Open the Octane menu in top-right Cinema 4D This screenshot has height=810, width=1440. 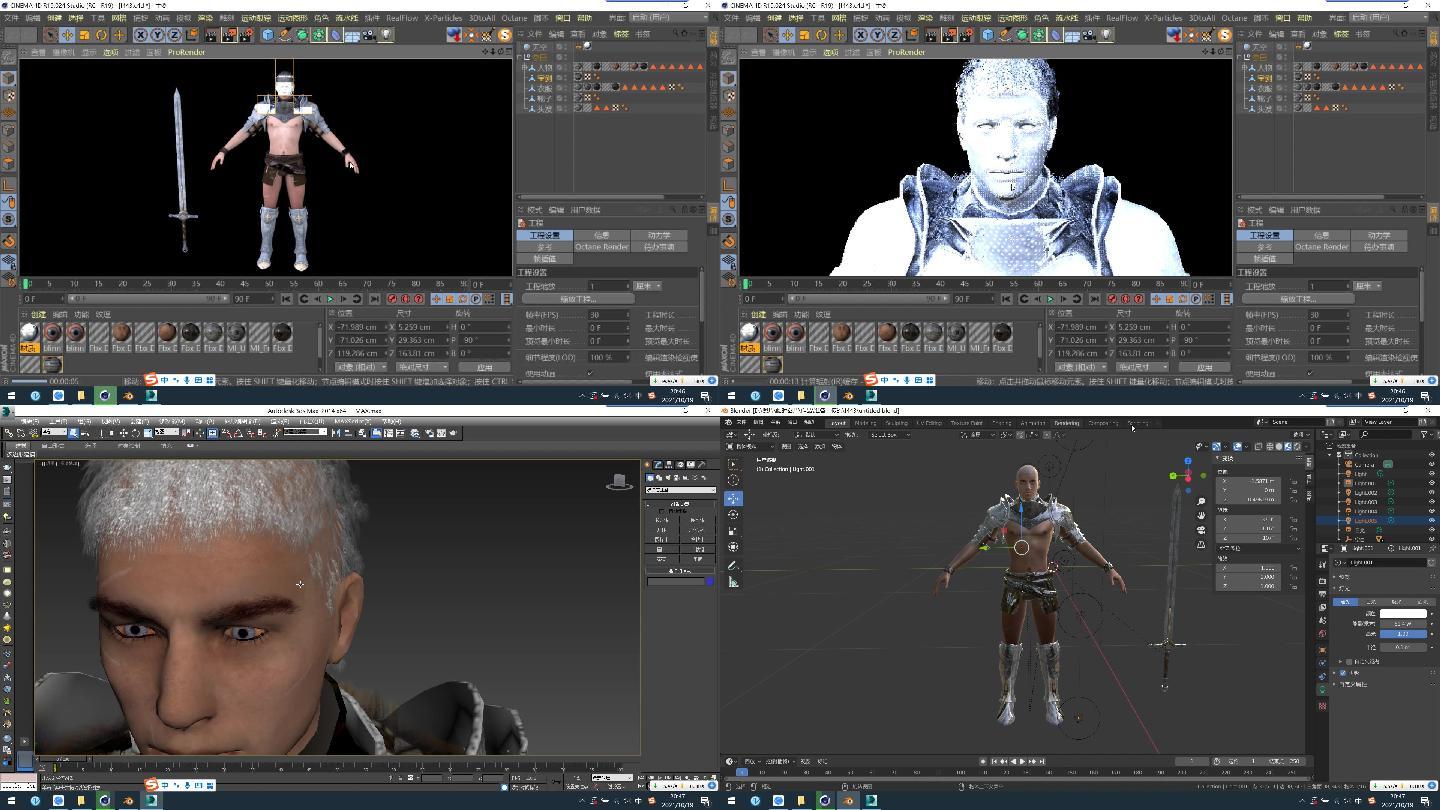tap(1234, 17)
